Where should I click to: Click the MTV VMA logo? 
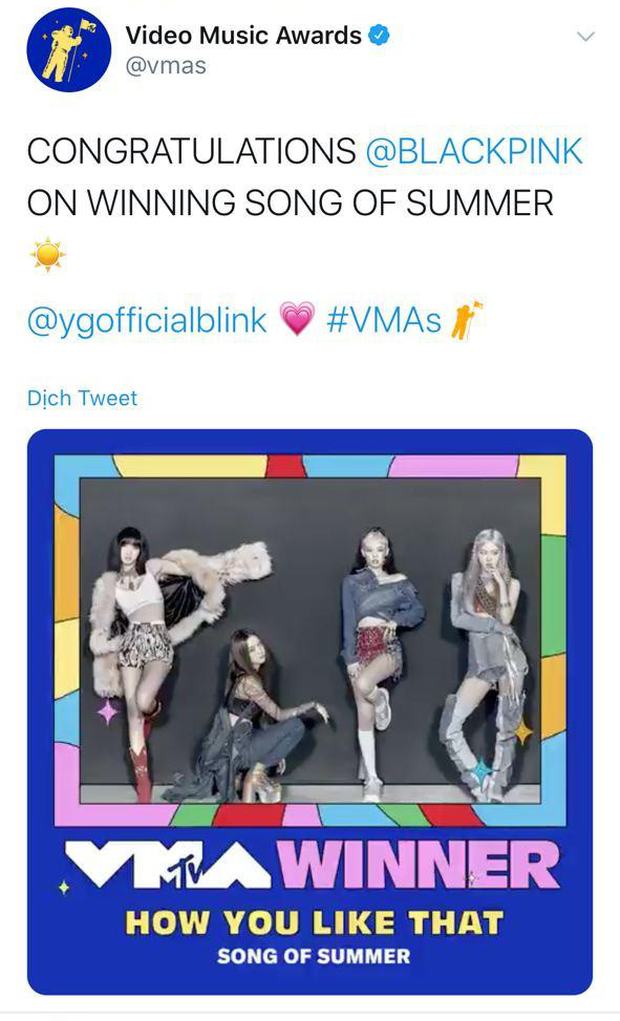169,865
